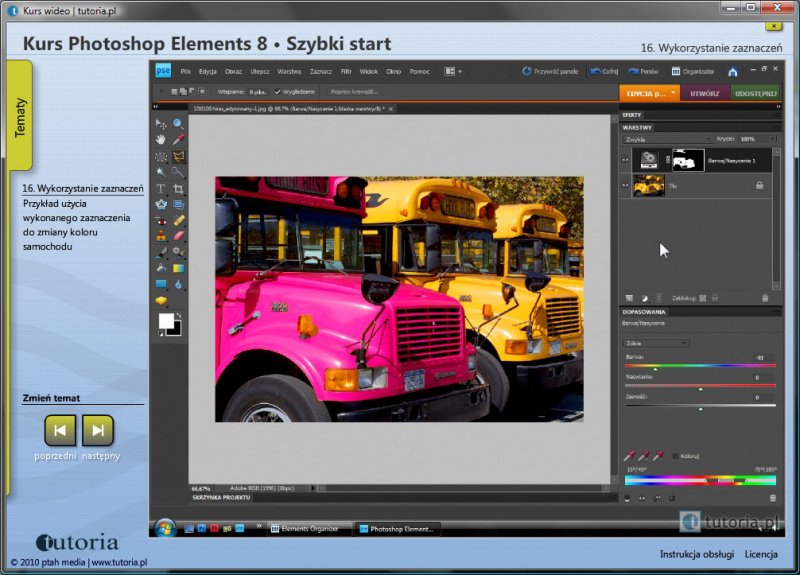Select the Magic Wand tool
The image size is (800, 575).
pyautogui.click(x=161, y=172)
